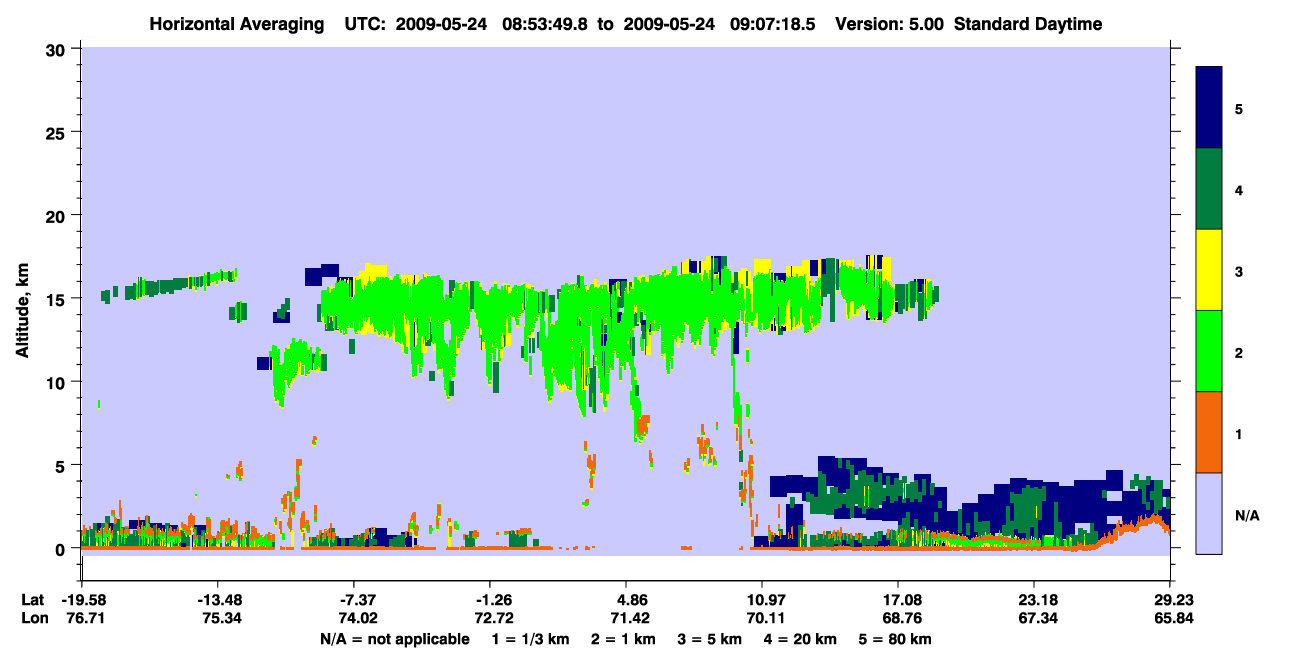The height and width of the screenshot is (667, 1300).
Task: Click the 'Lat' row label
Action: 34,599
